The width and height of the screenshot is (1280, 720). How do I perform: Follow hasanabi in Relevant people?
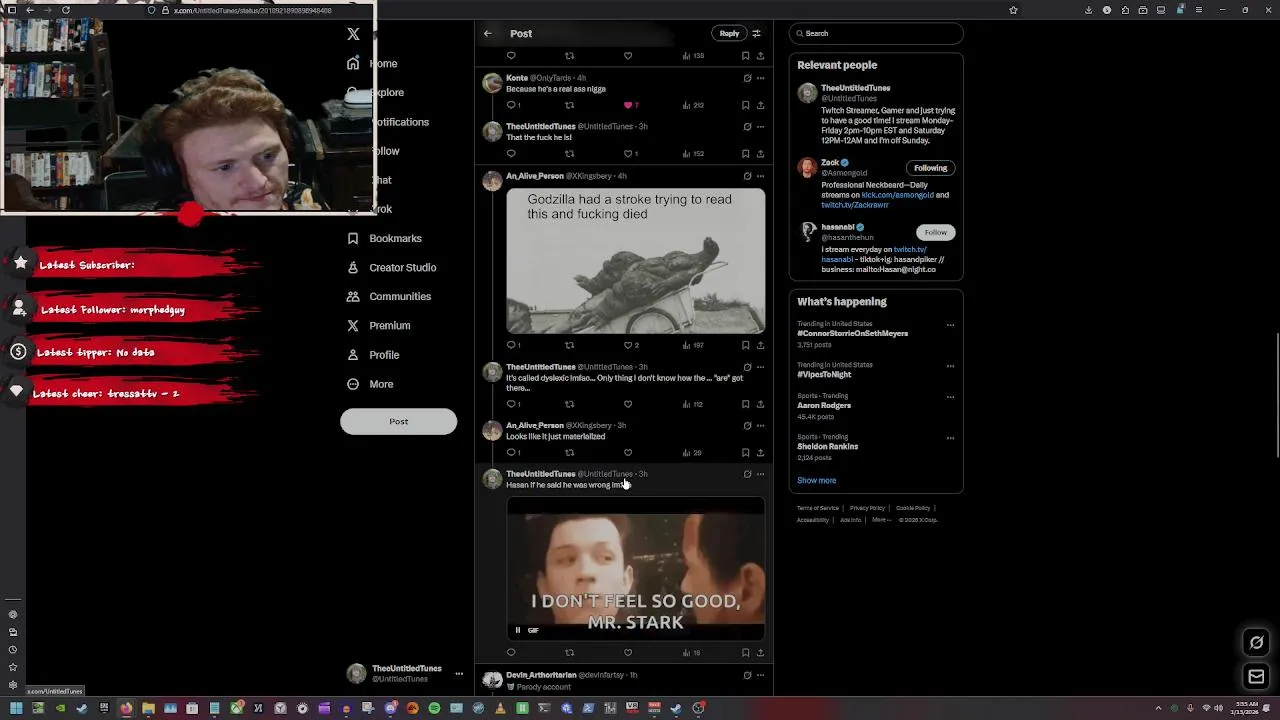pos(935,232)
